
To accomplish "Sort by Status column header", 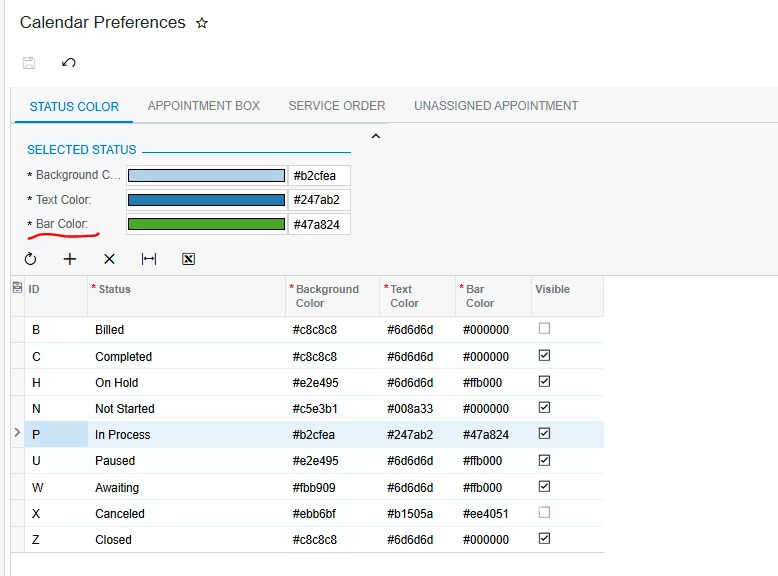I will pyautogui.click(x=187, y=296).
